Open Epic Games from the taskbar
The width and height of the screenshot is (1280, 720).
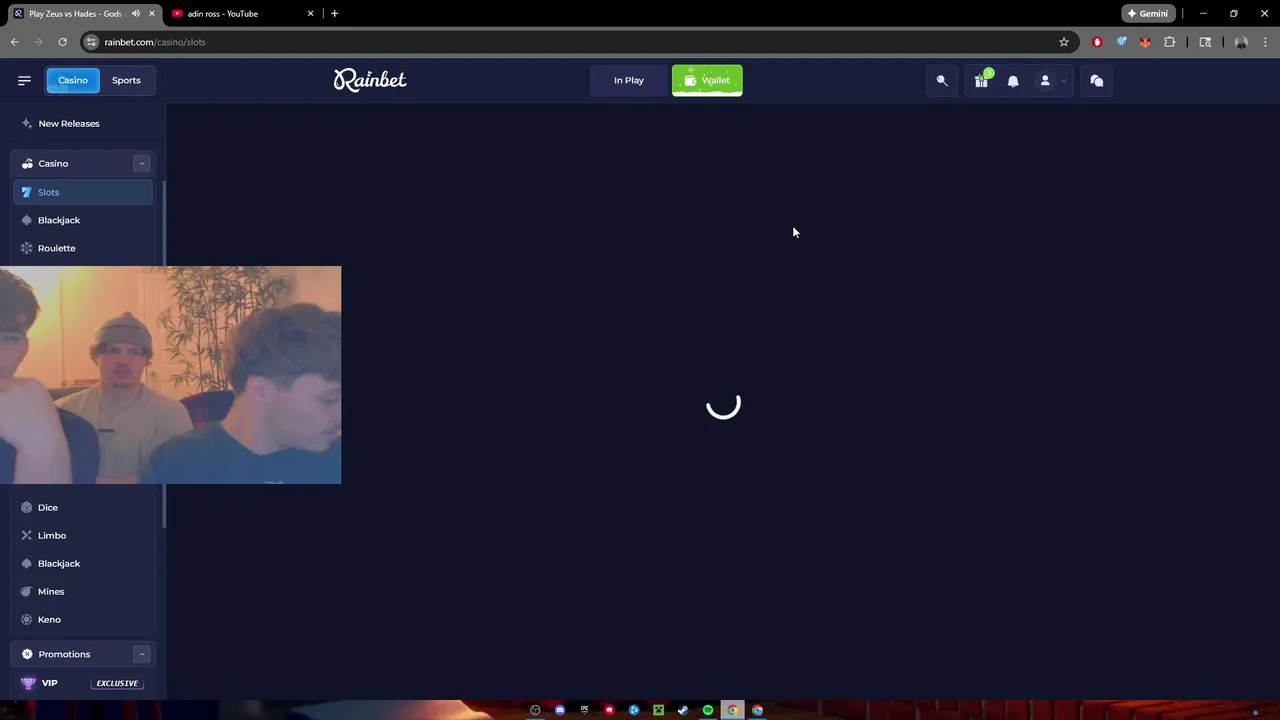click(x=585, y=710)
